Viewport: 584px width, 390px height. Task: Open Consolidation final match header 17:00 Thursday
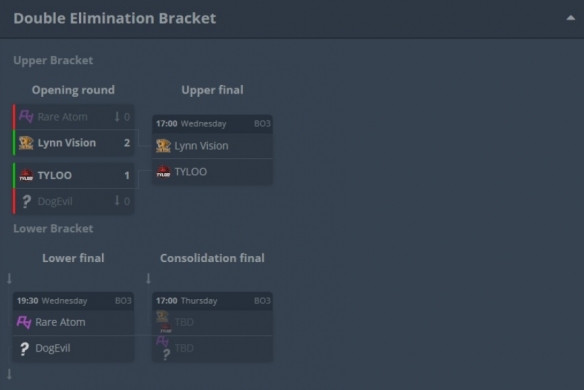212,301
